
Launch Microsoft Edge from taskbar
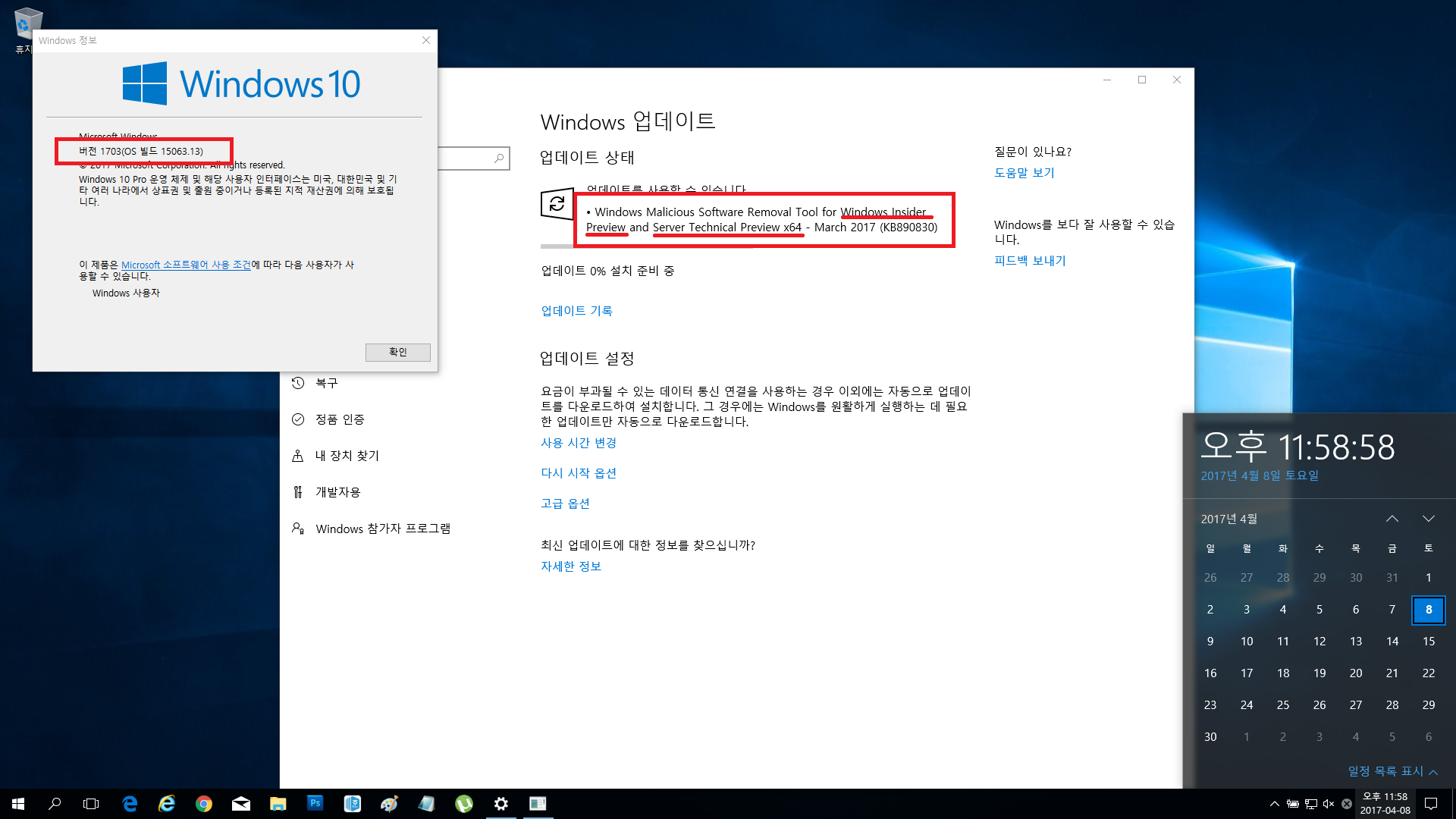(130, 804)
